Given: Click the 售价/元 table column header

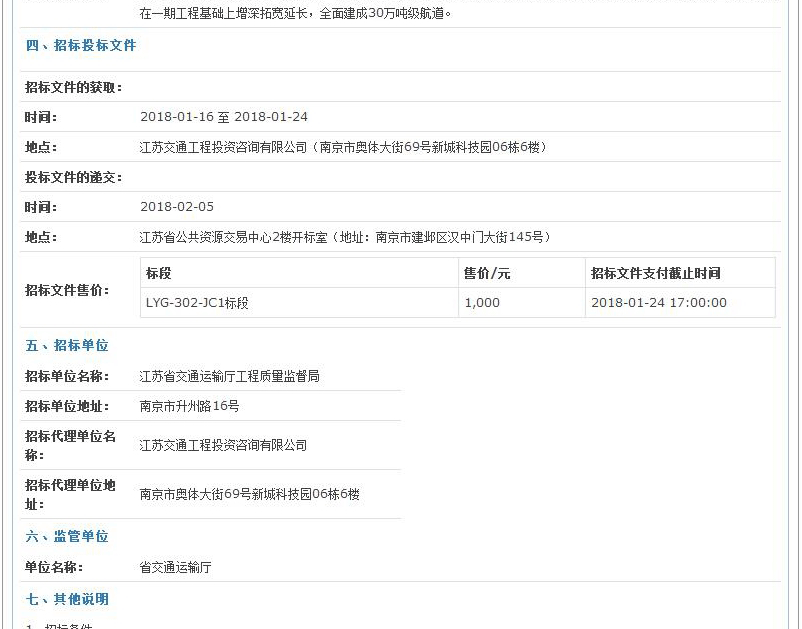Looking at the screenshot, I should point(487,273).
